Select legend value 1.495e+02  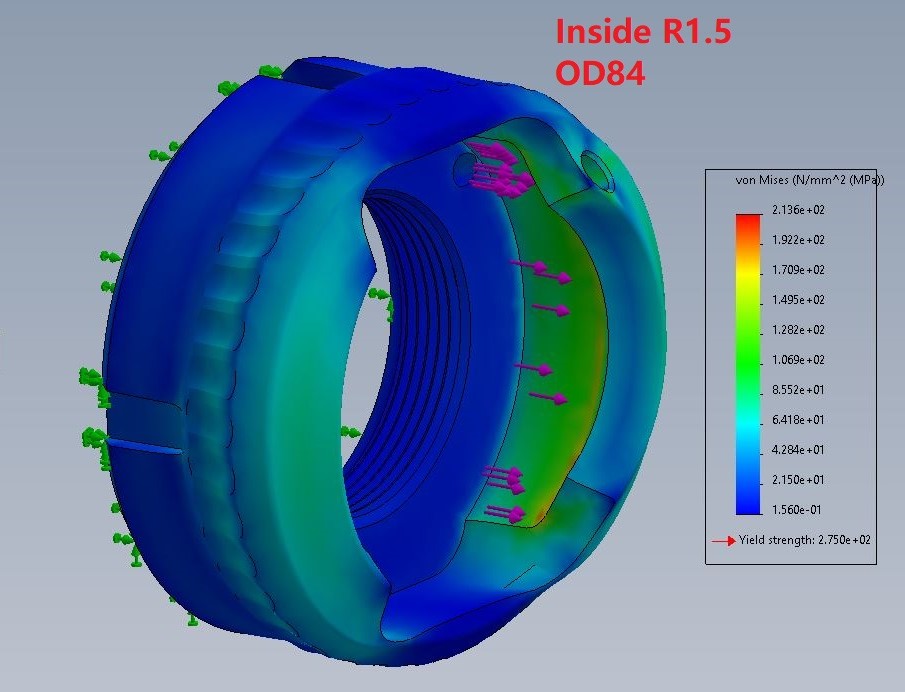pyautogui.click(x=798, y=300)
